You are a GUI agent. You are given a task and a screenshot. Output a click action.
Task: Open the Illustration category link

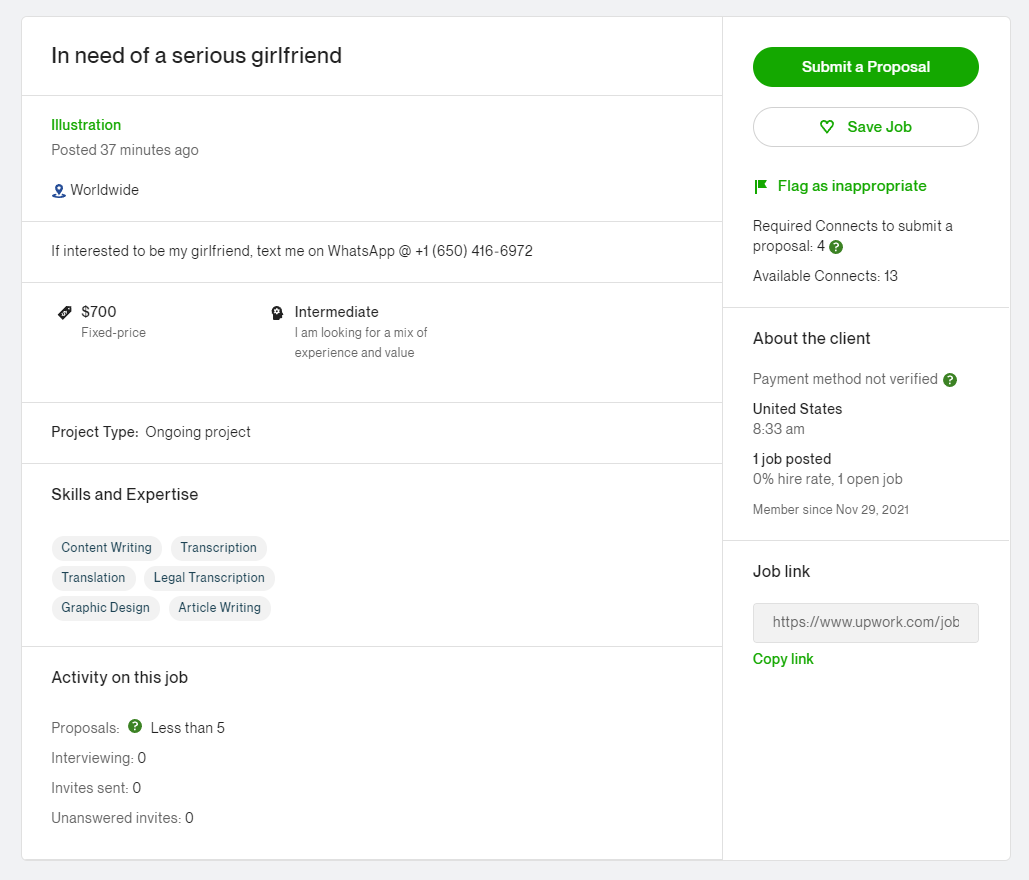pyautogui.click(x=86, y=125)
